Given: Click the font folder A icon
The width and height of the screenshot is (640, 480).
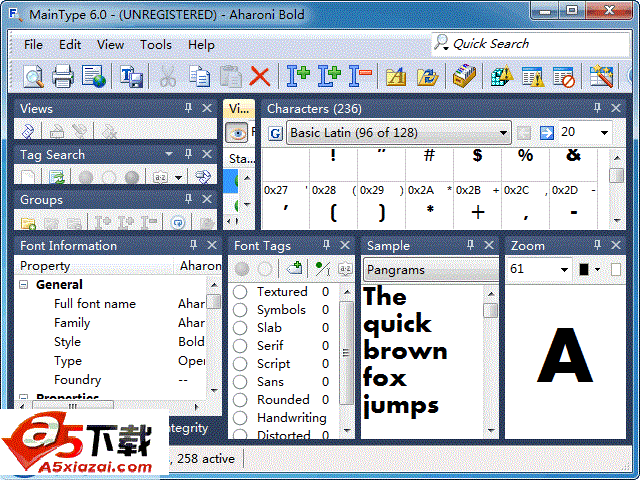Looking at the screenshot, I should point(396,76).
